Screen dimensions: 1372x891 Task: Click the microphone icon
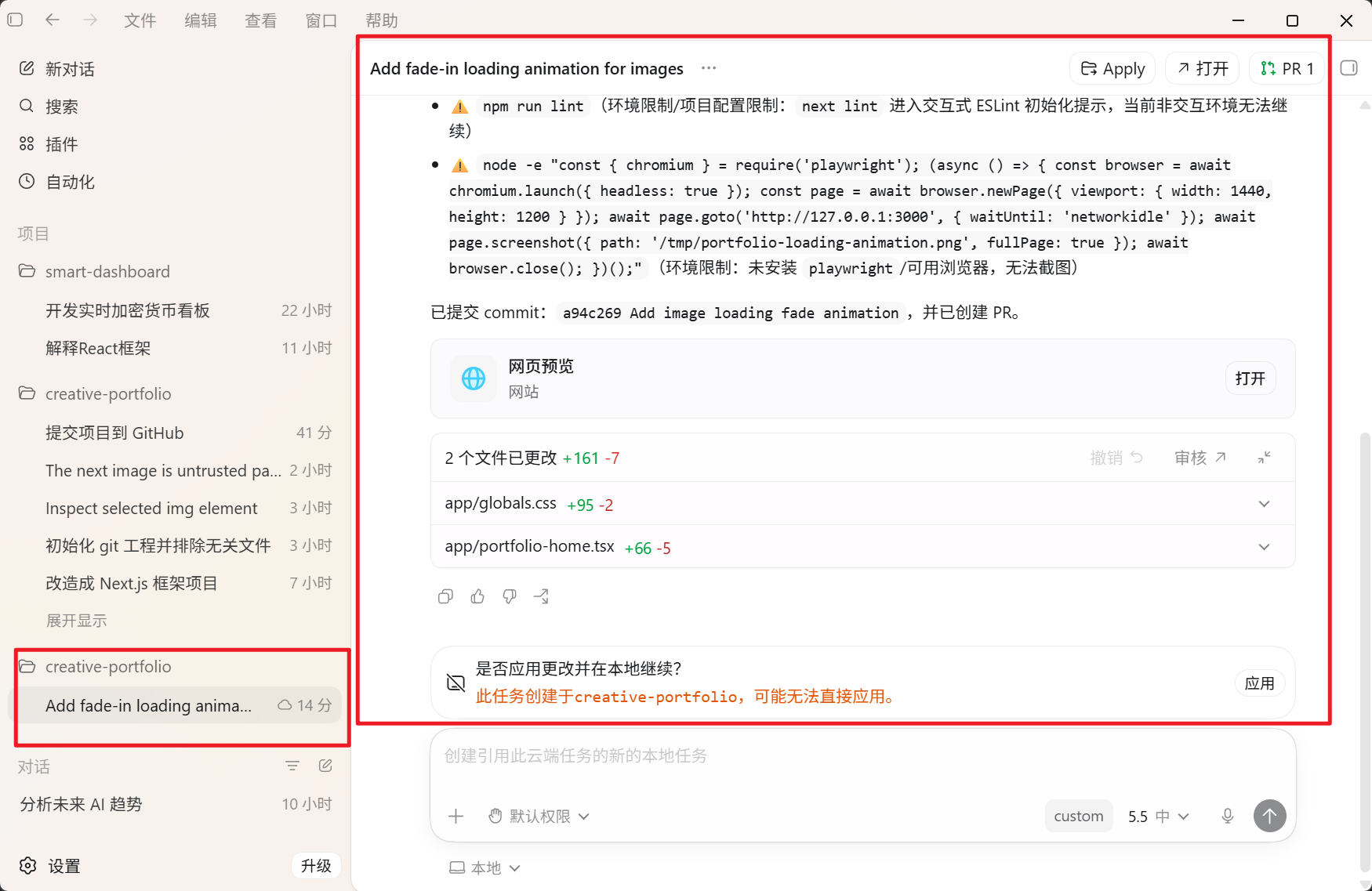click(x=1228, y=817)
